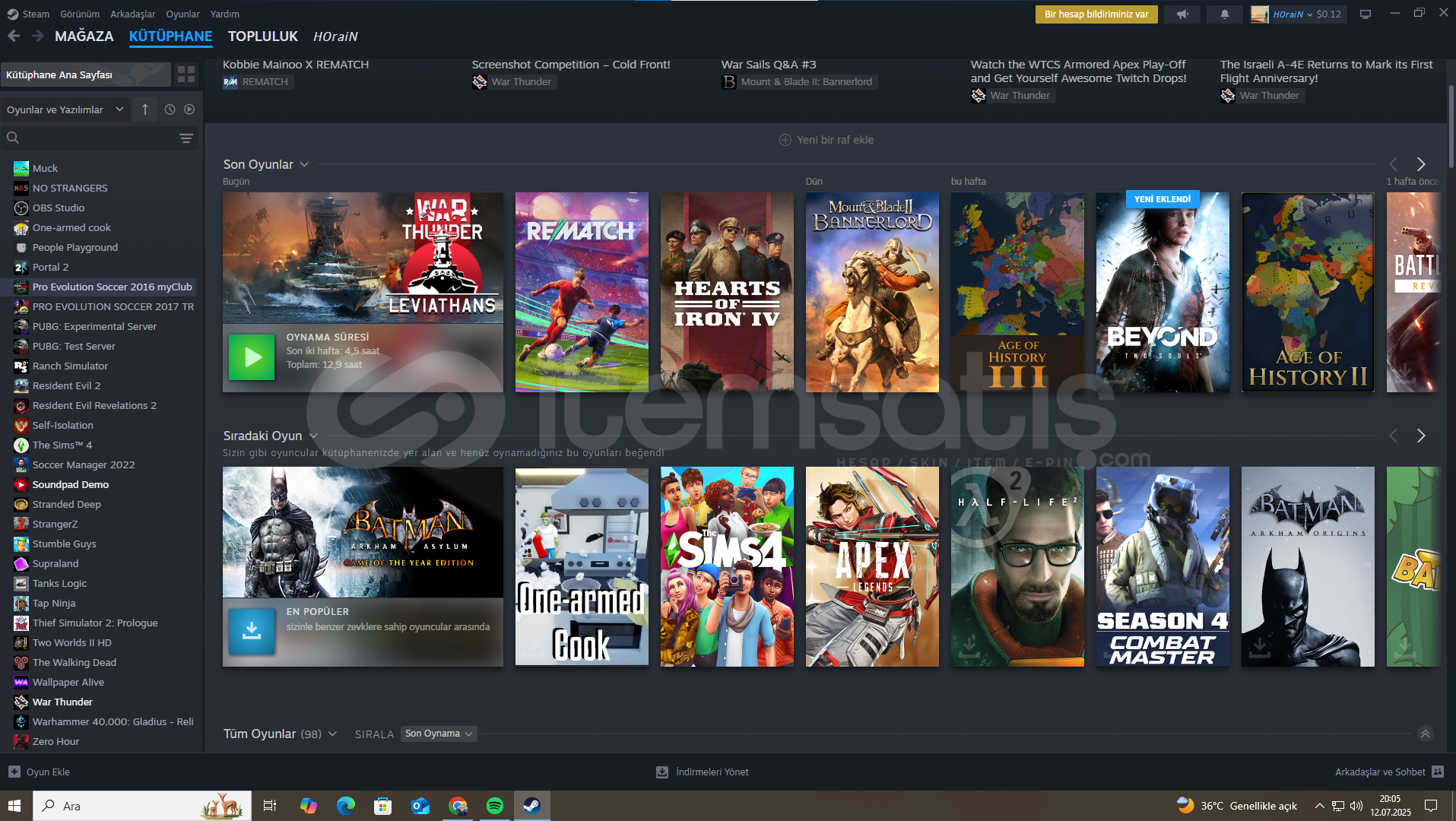The height and width of the screenshot is (821, 1456).
Task: Toggle library grid collections view
Action: [186, 74]
